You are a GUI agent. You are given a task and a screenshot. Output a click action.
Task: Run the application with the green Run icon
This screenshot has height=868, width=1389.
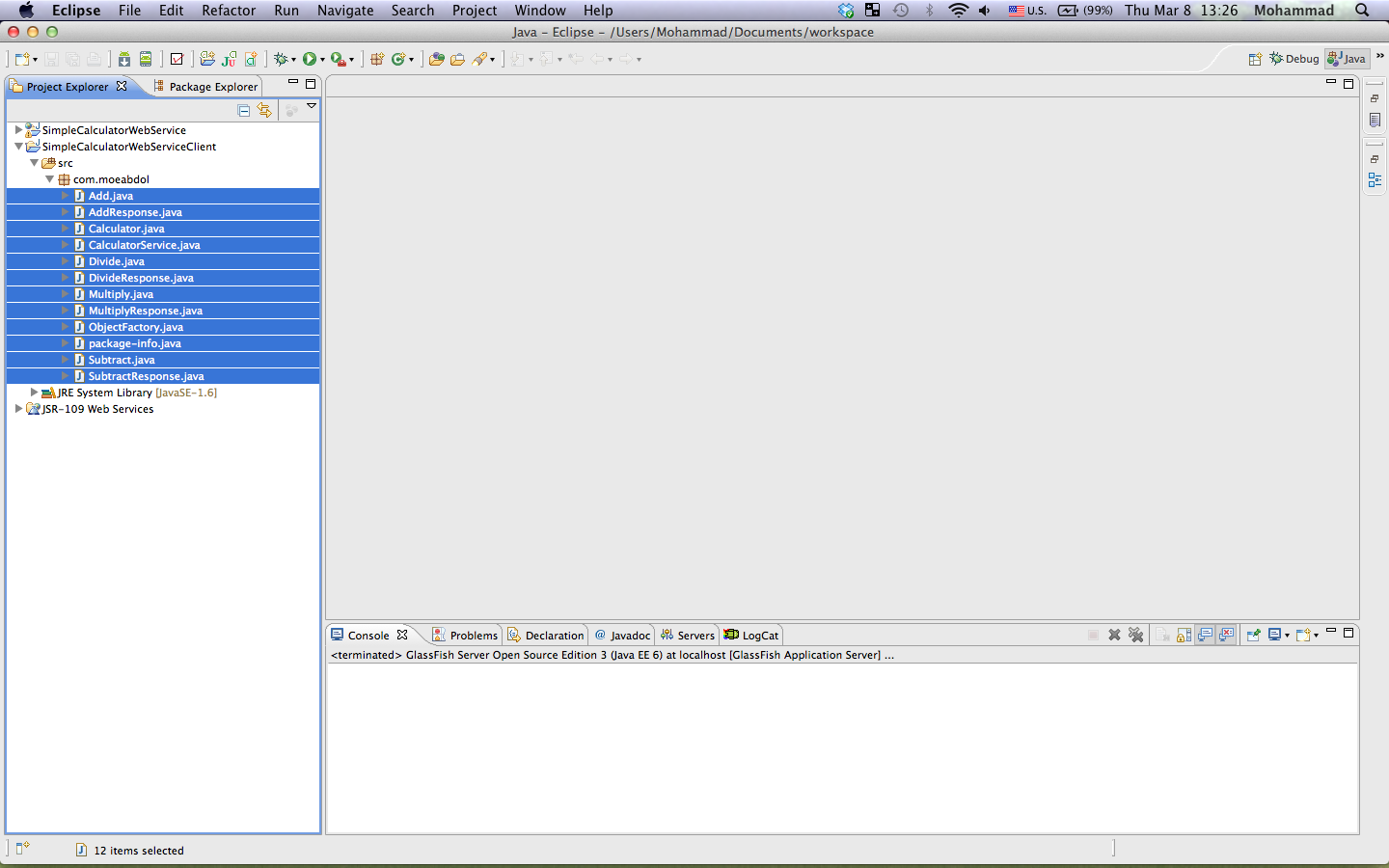pos(311,59)
